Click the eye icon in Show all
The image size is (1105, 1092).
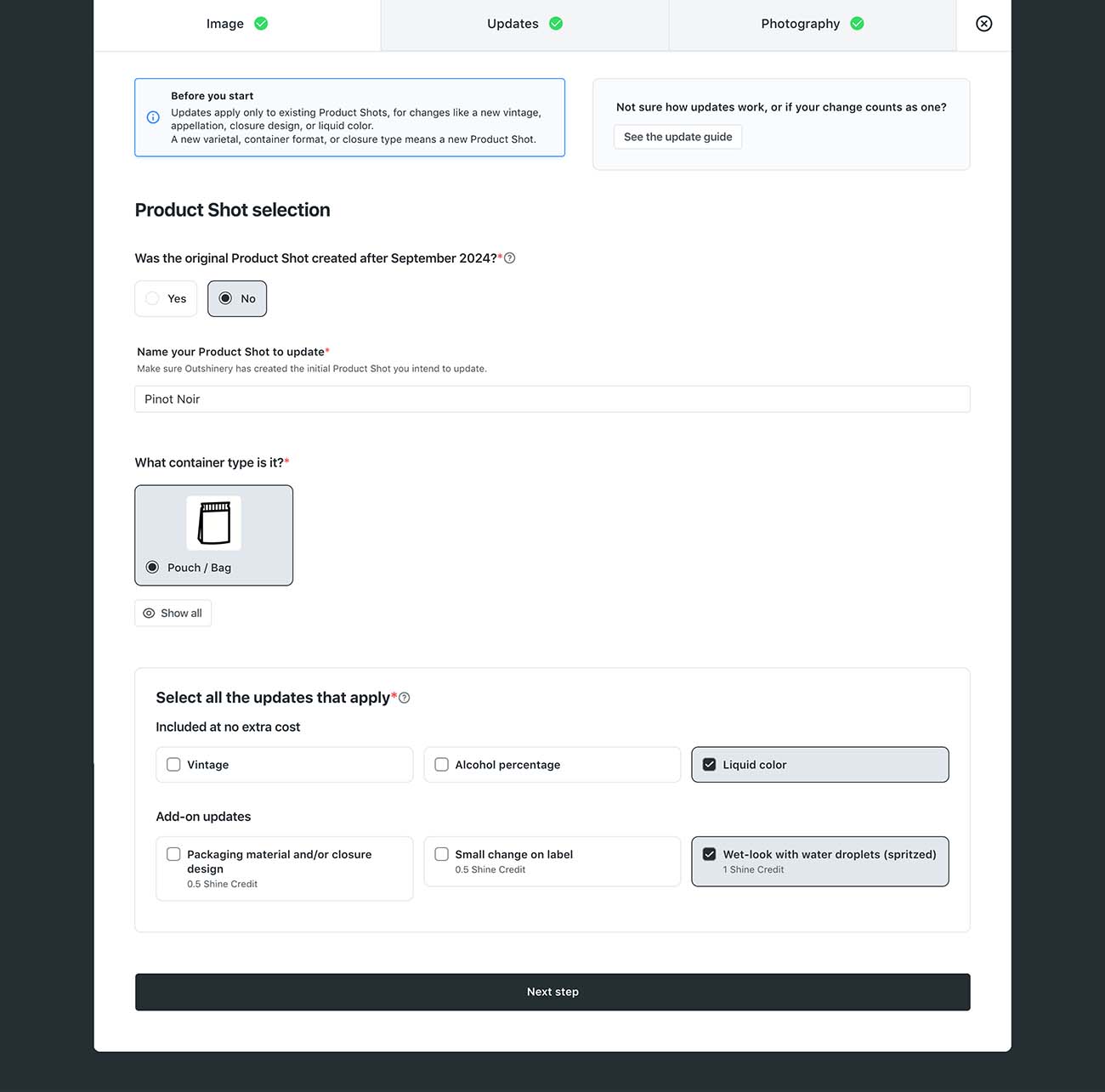pos(149,614)
